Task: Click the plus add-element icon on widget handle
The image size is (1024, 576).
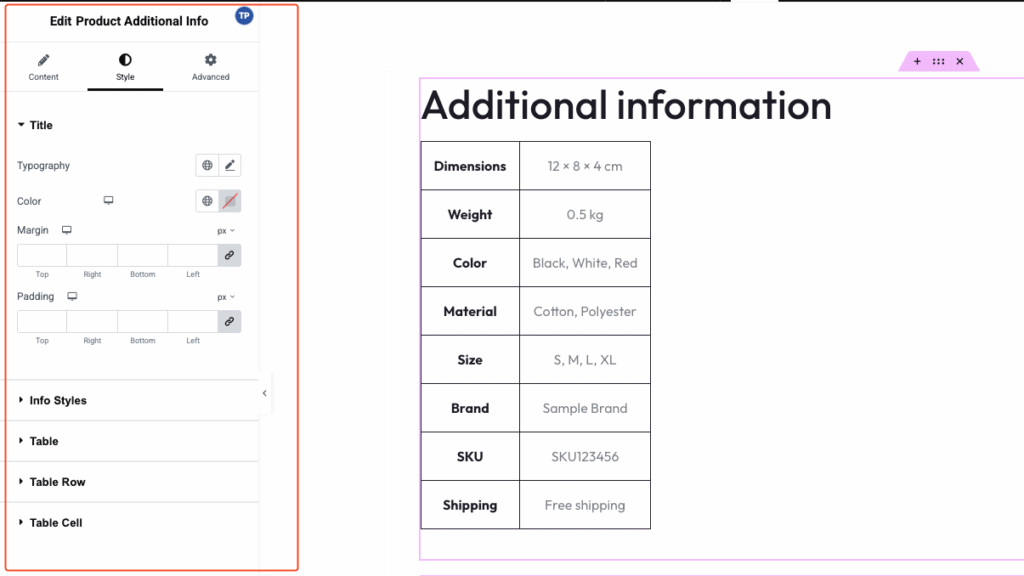Action: pyautogui.click(x=917, y=61)
